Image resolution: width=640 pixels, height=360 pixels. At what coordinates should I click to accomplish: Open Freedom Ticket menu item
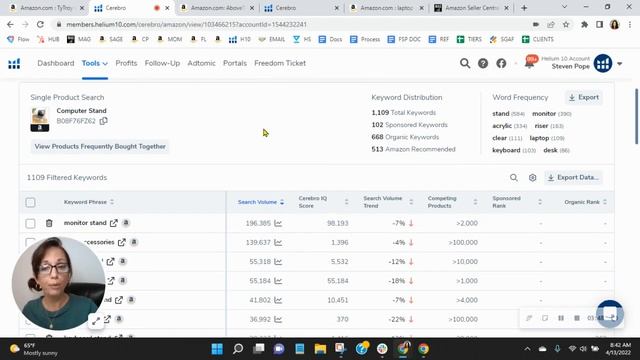pos(280,63)
